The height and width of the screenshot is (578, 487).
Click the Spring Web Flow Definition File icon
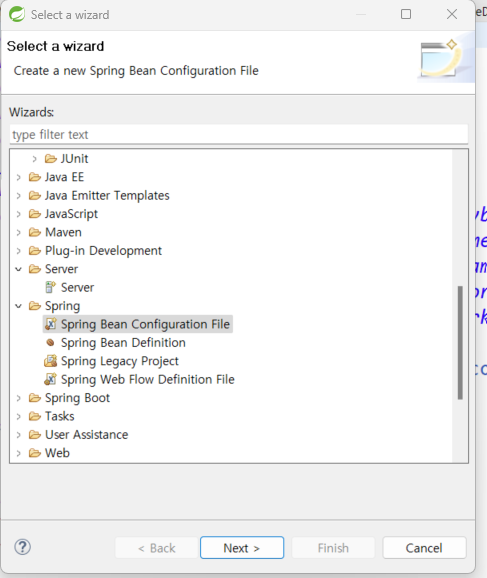(51, 379)
